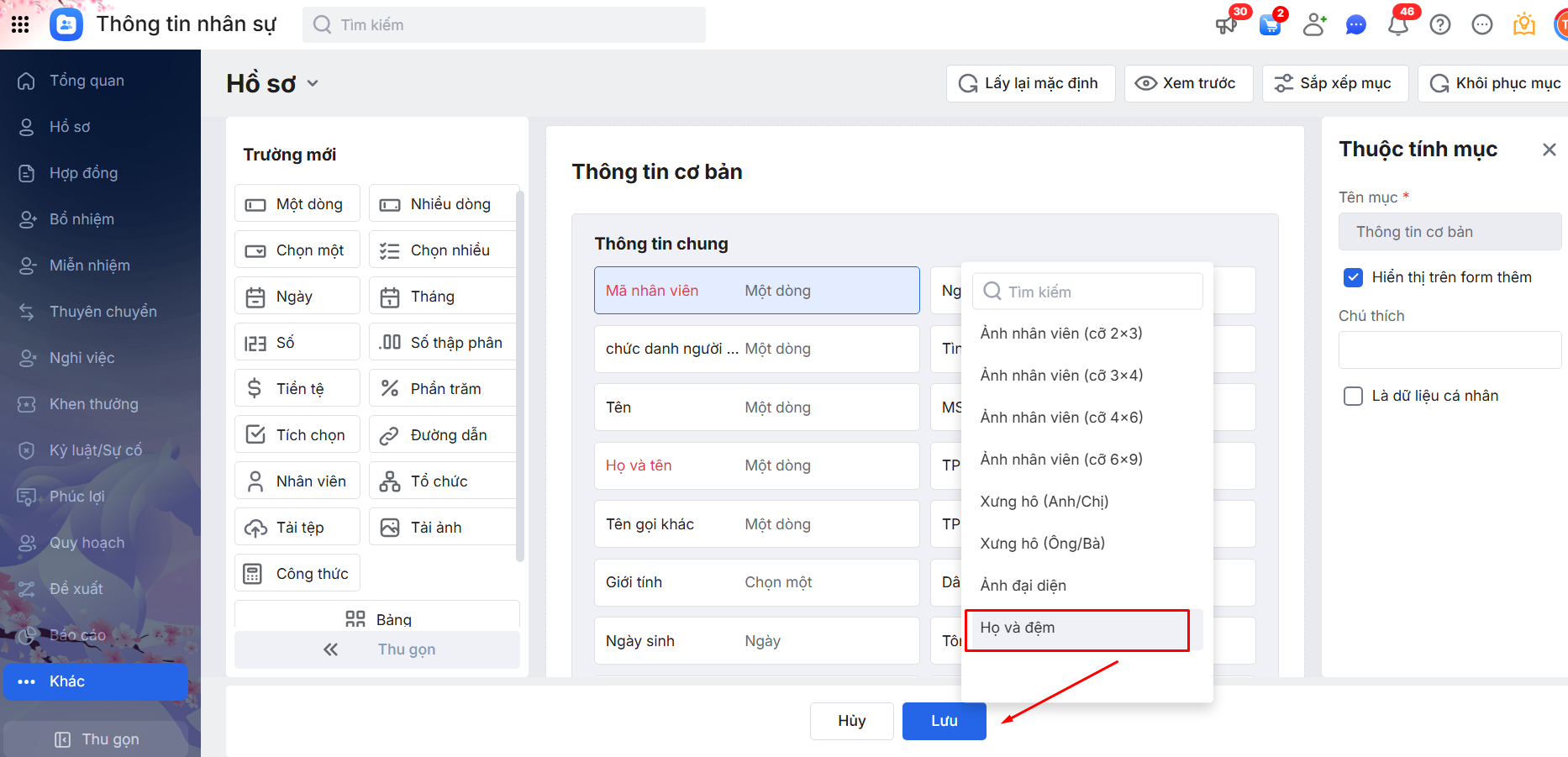
Task: Add a Tiền tệ field type
Action: tap(297, 389)
